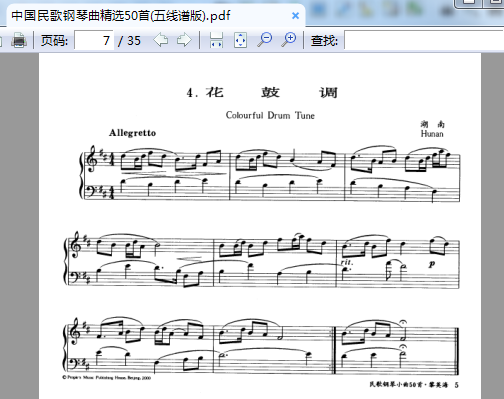Go to the next page with the right arrow
Viewport: 504px width, 399px height.
184,40
